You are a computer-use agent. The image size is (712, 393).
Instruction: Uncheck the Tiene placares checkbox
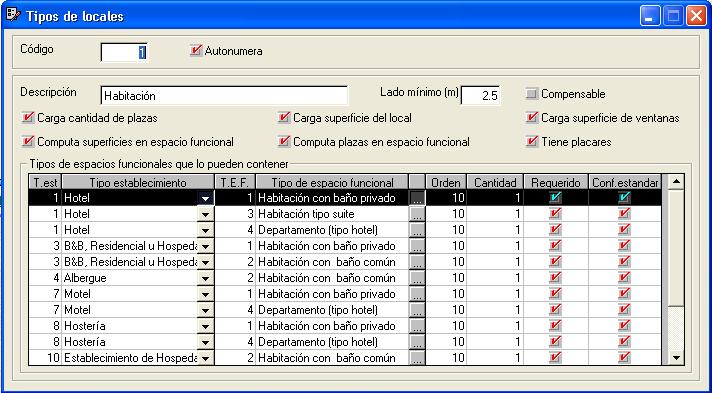pyautogui.click(x=531, y=141)
